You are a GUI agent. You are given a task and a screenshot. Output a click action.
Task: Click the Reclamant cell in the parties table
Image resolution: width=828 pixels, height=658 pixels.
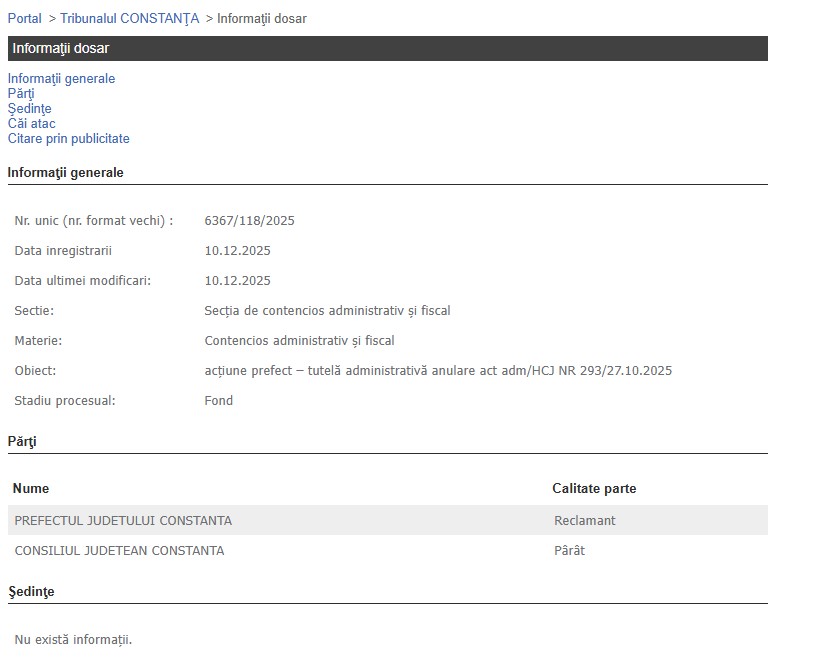click(x=584, y=520)
